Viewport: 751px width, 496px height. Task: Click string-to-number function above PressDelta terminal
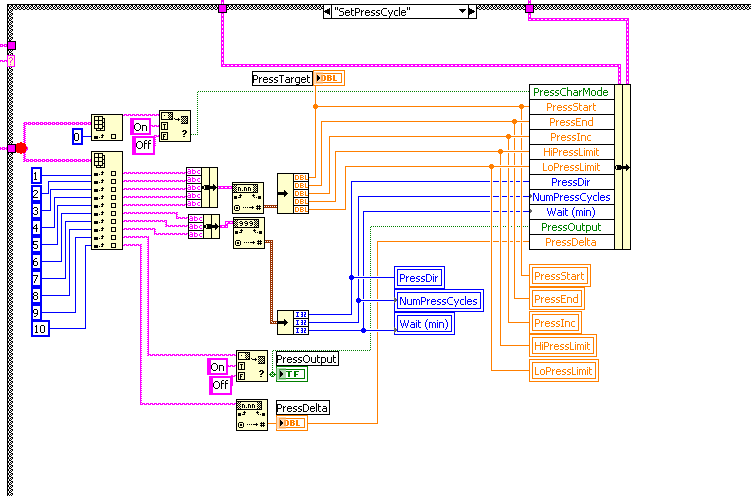coord(251,415)
